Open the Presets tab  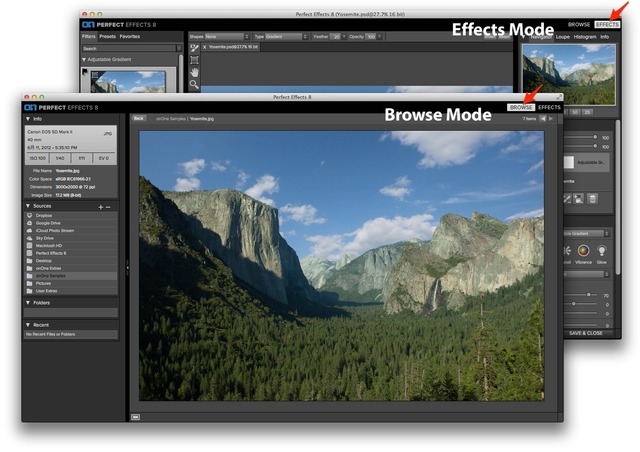[107, 36]
